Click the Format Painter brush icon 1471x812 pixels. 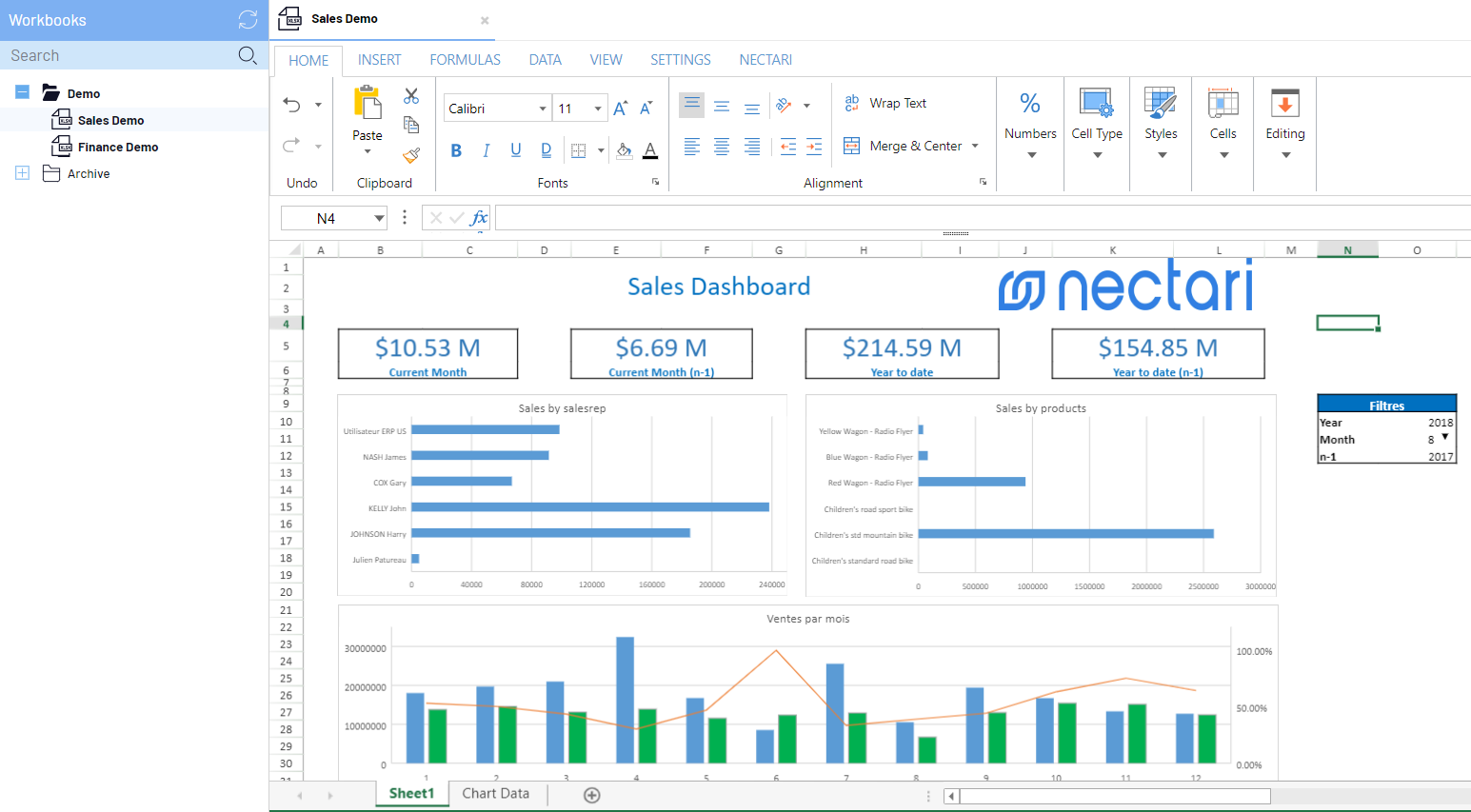(x=411, y=155)
